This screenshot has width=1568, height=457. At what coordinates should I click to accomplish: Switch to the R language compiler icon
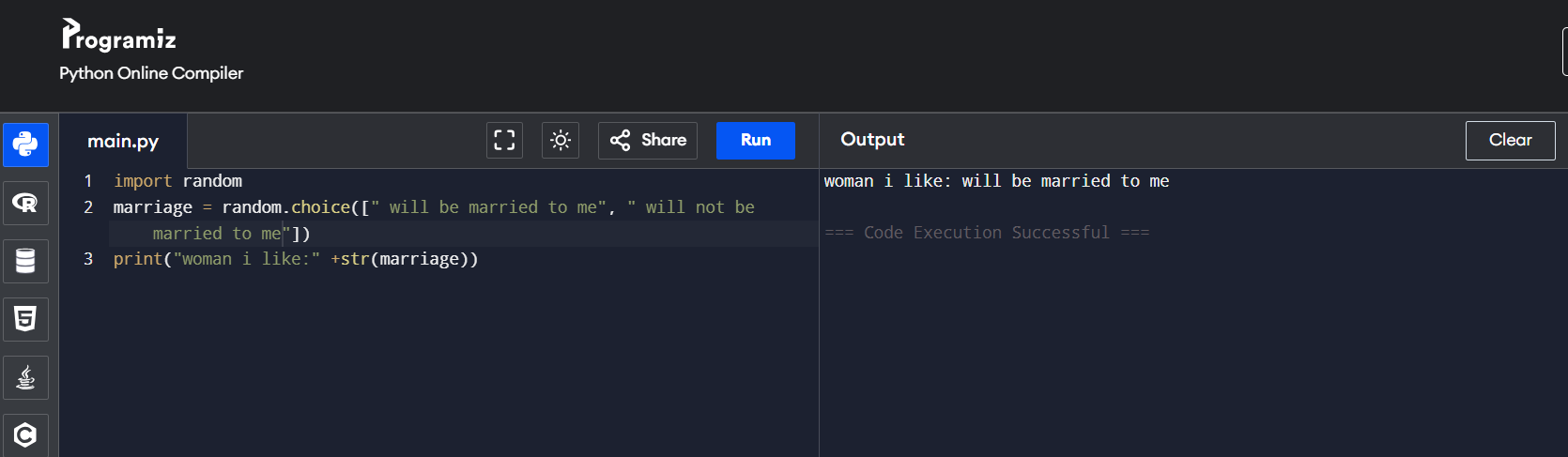coord(25,203)
